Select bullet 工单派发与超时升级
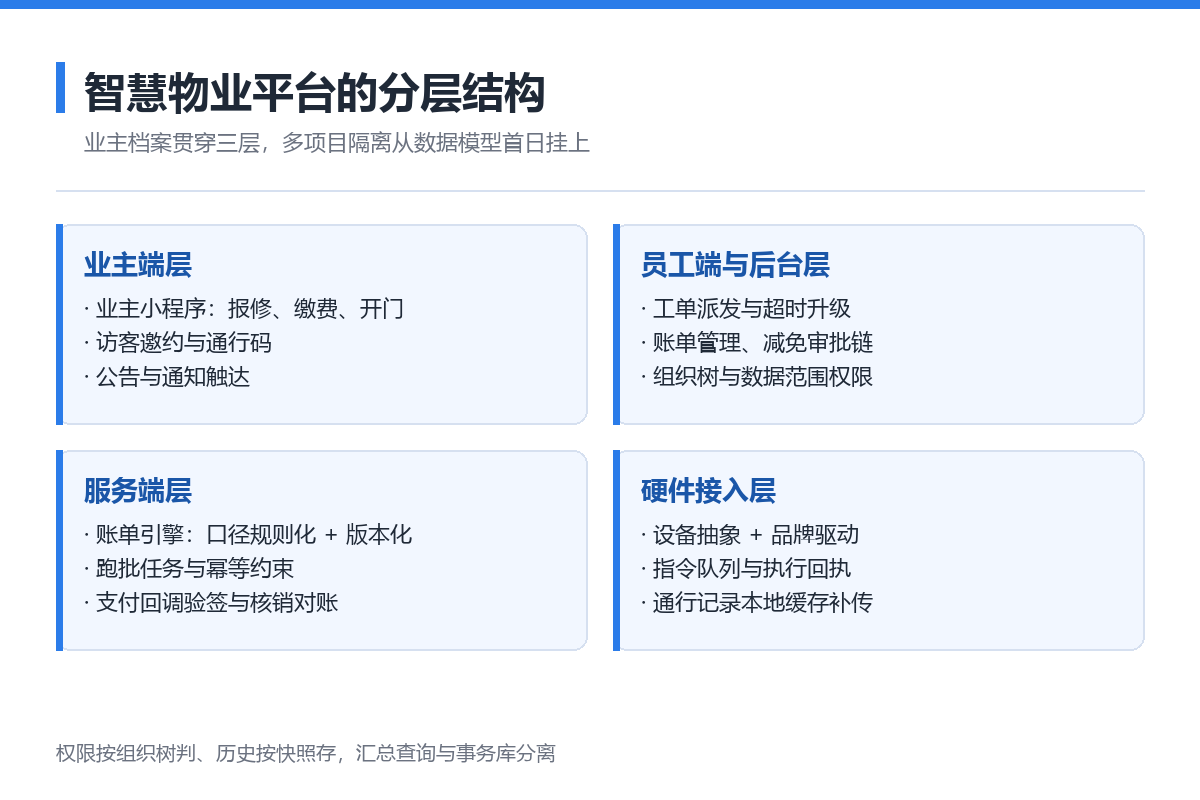The width and height of the screenshot is (1200, 800). click(x=746, y=309)
